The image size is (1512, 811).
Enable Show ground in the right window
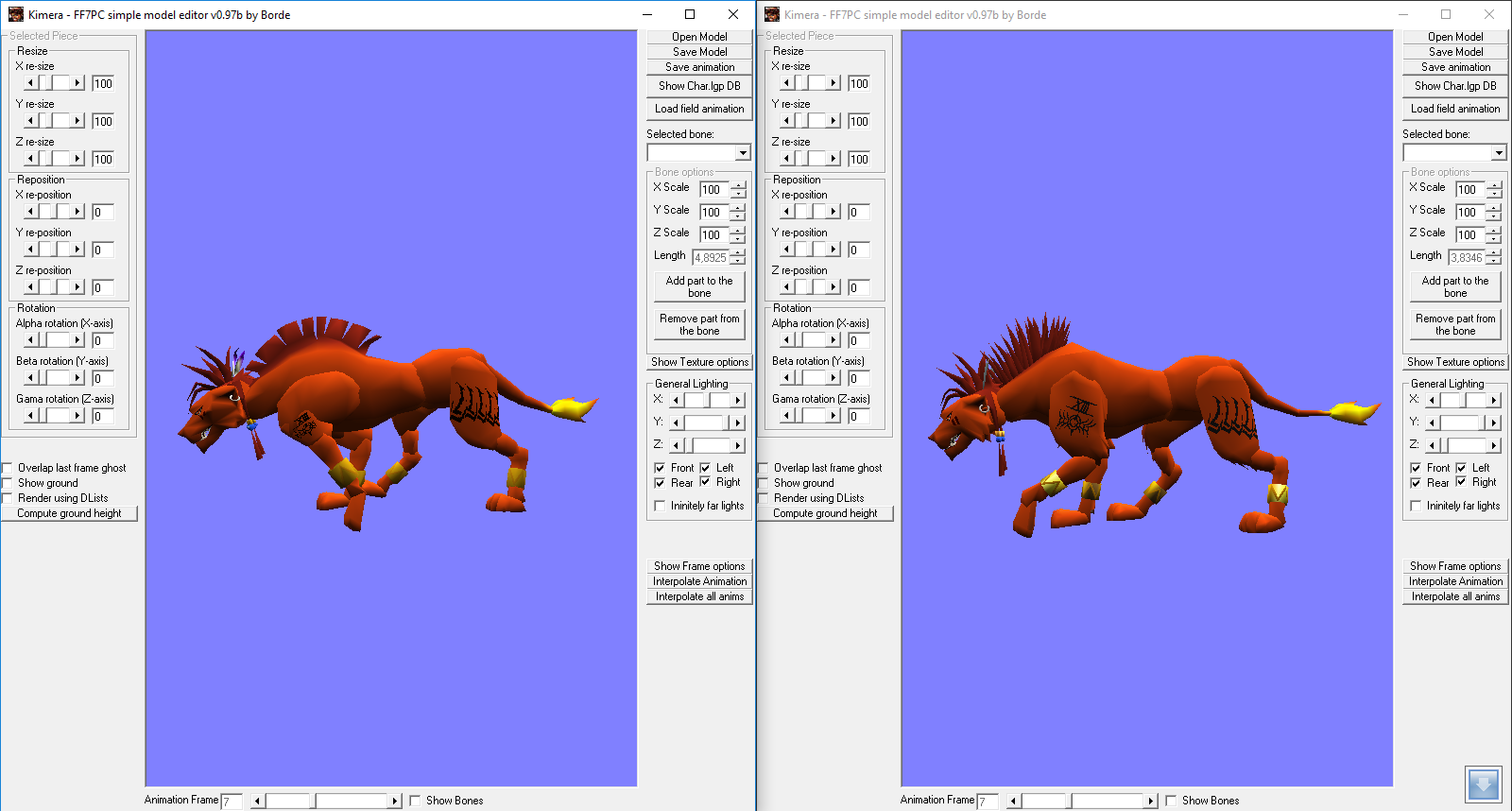pos(764,483)
